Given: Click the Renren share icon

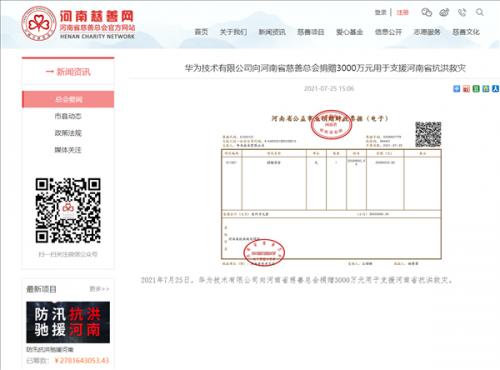Looking at the screenshot, I should pyautogui.click(x=496, y=88).
